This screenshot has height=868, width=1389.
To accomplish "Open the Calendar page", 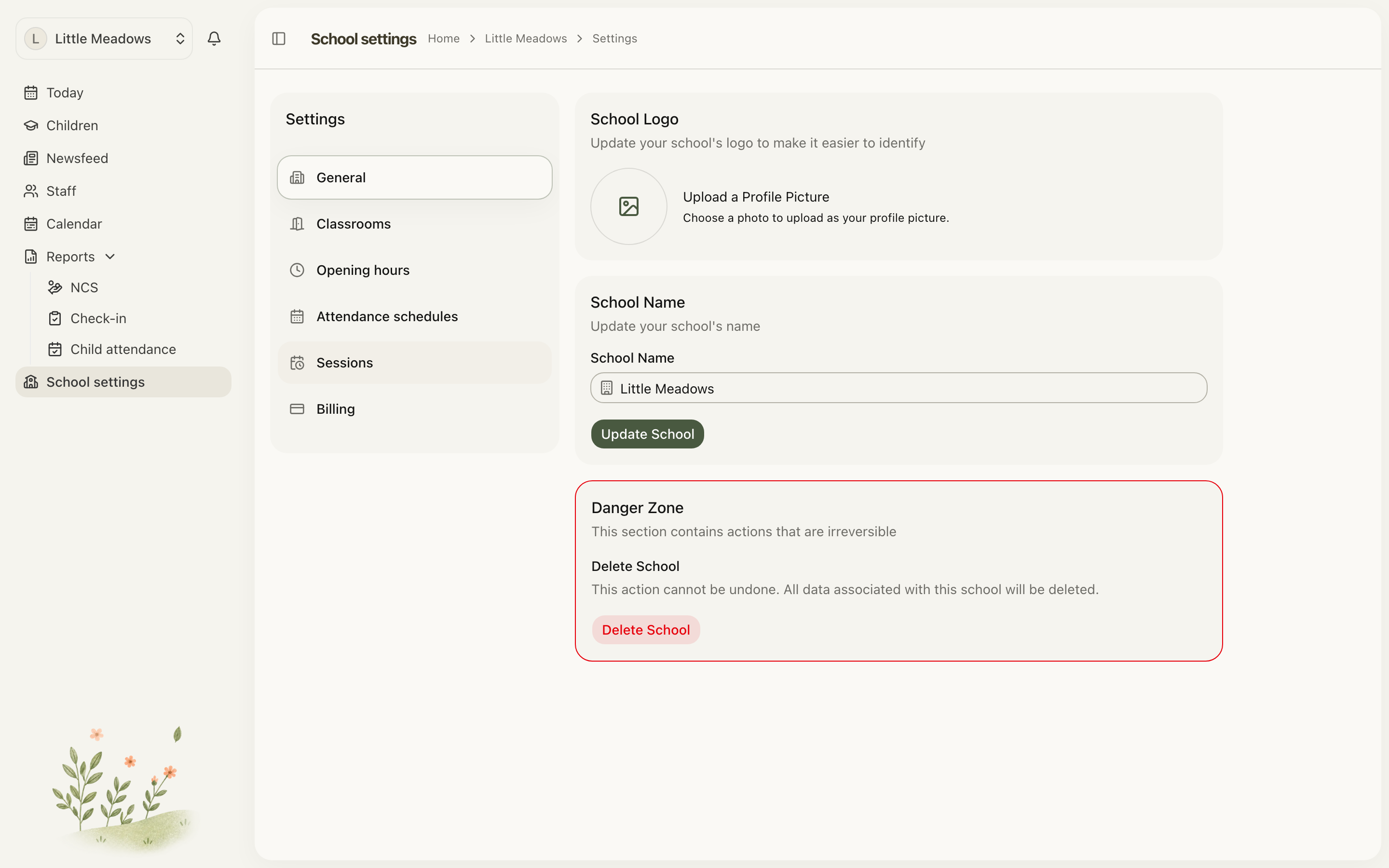I will pos(123,224).
